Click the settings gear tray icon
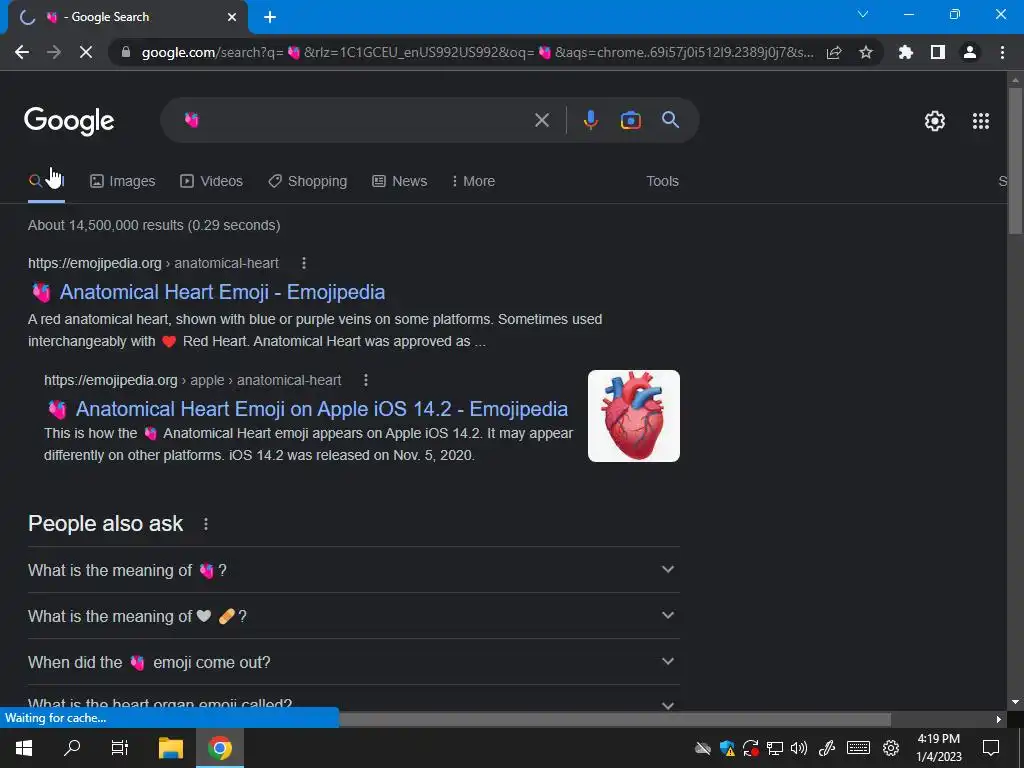1024x768 pixels. [891, 748]
